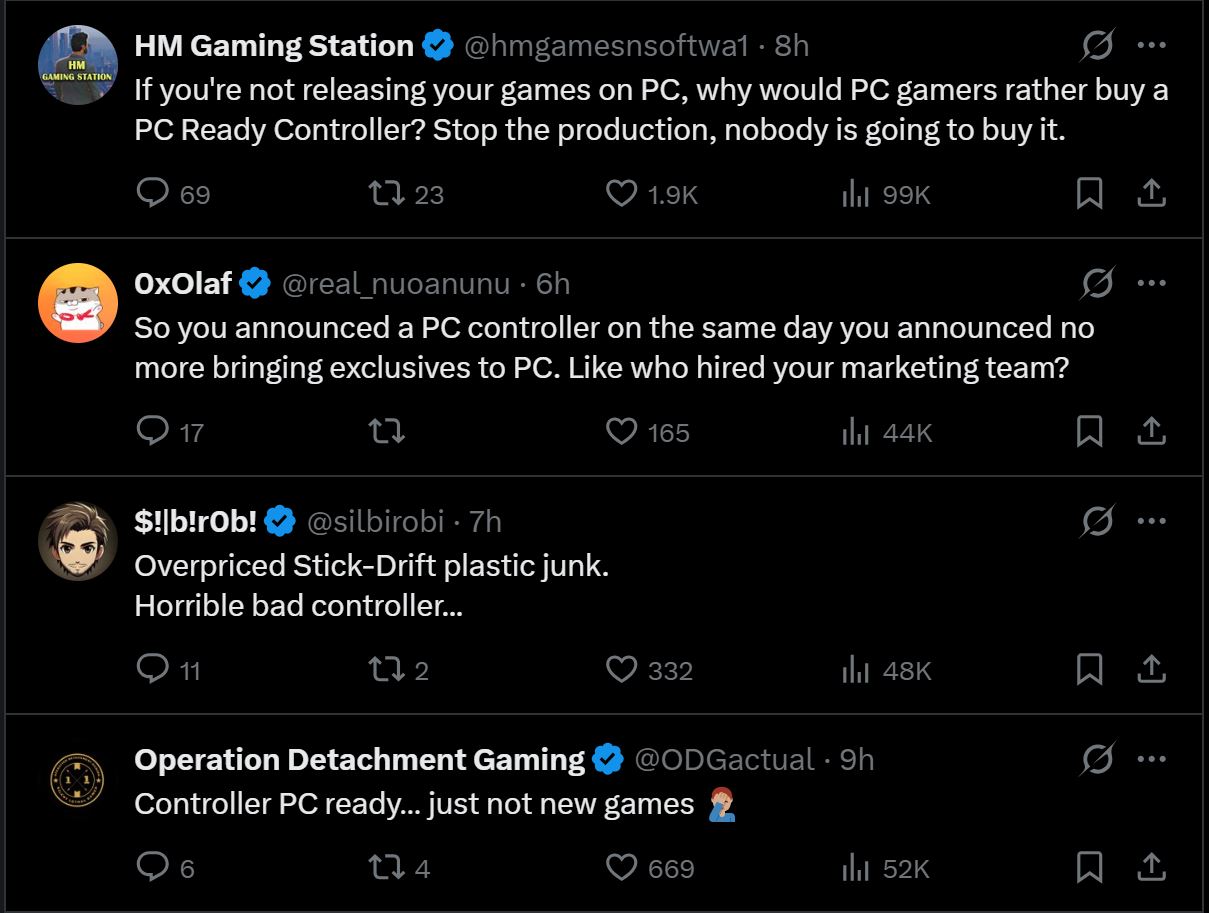Open the reply box for 0xOlaf's tweet
Screen dimensions: 1209x913
click(154, 432)
